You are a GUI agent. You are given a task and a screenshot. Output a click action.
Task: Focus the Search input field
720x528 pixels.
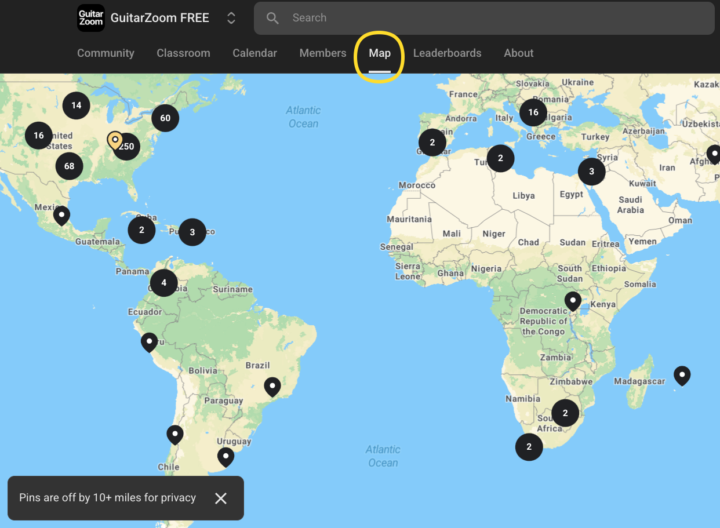pos(480,18)
